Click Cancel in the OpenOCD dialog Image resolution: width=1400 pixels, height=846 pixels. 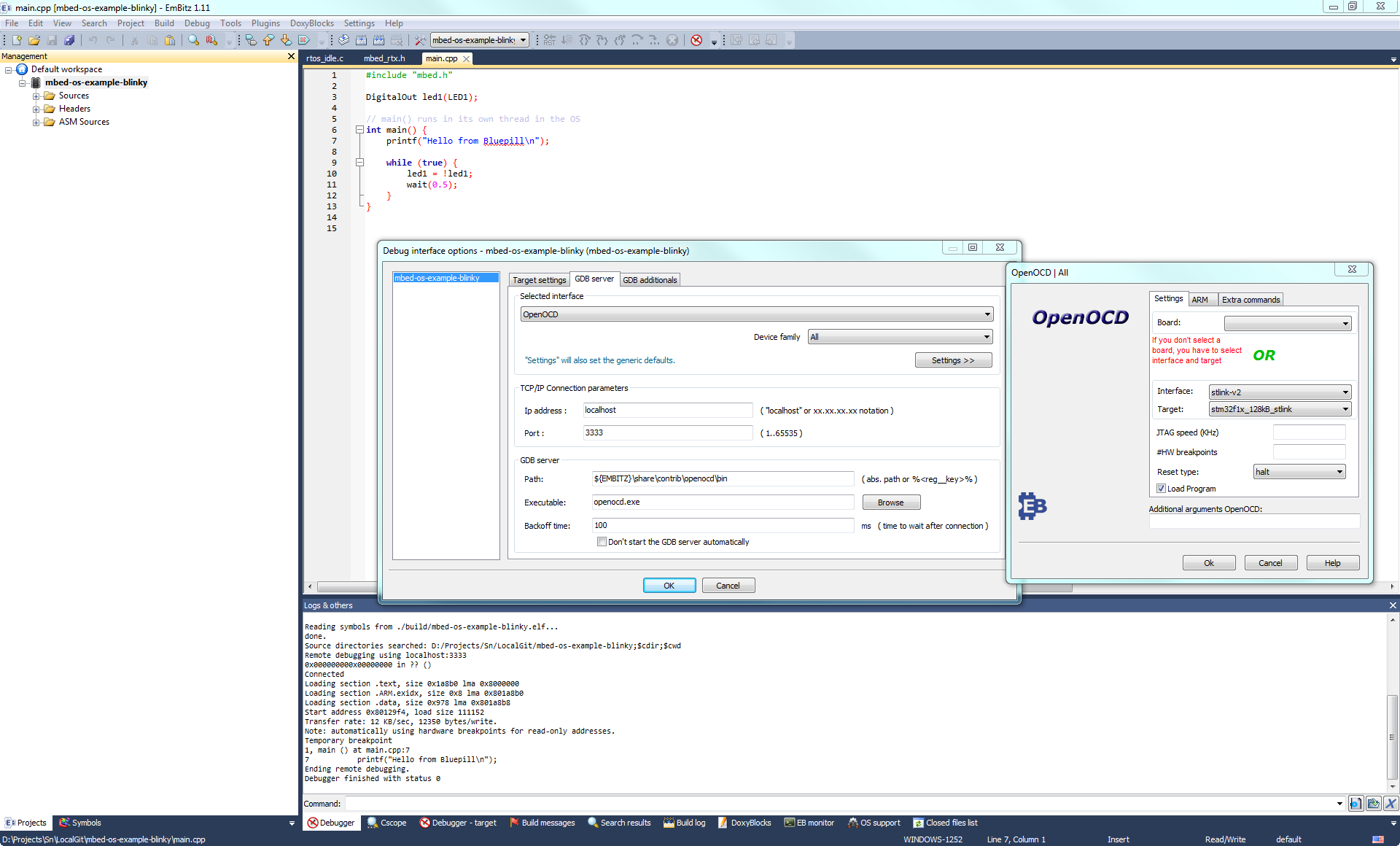coord(1270,563)
